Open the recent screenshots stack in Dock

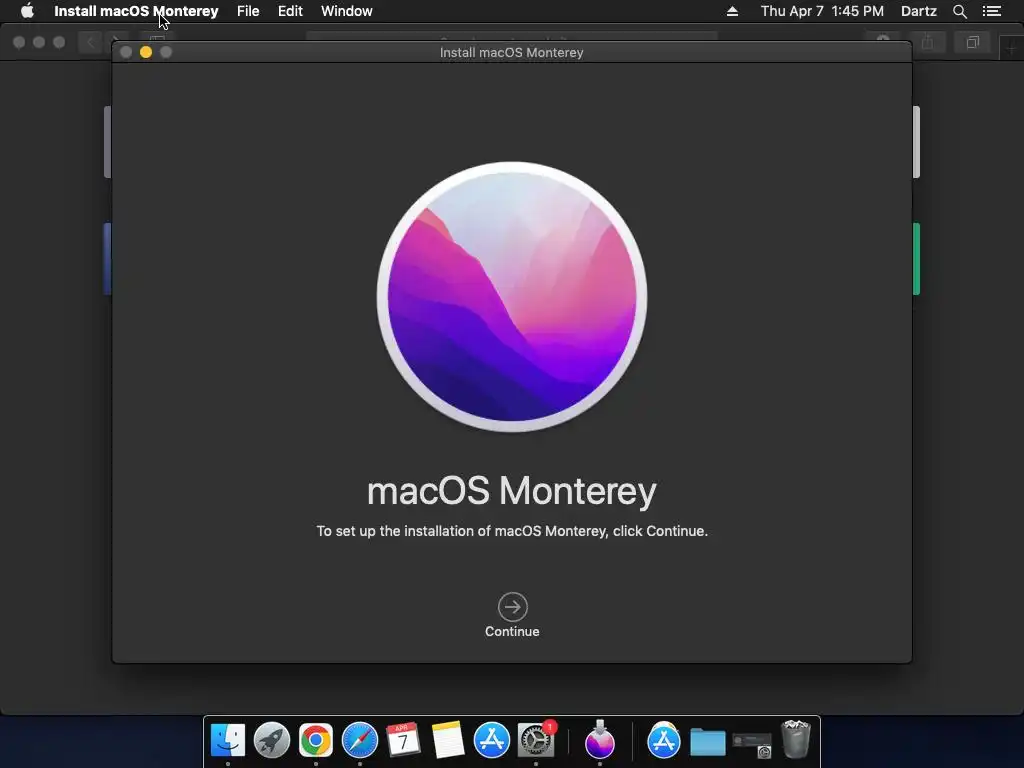[752, 744]
